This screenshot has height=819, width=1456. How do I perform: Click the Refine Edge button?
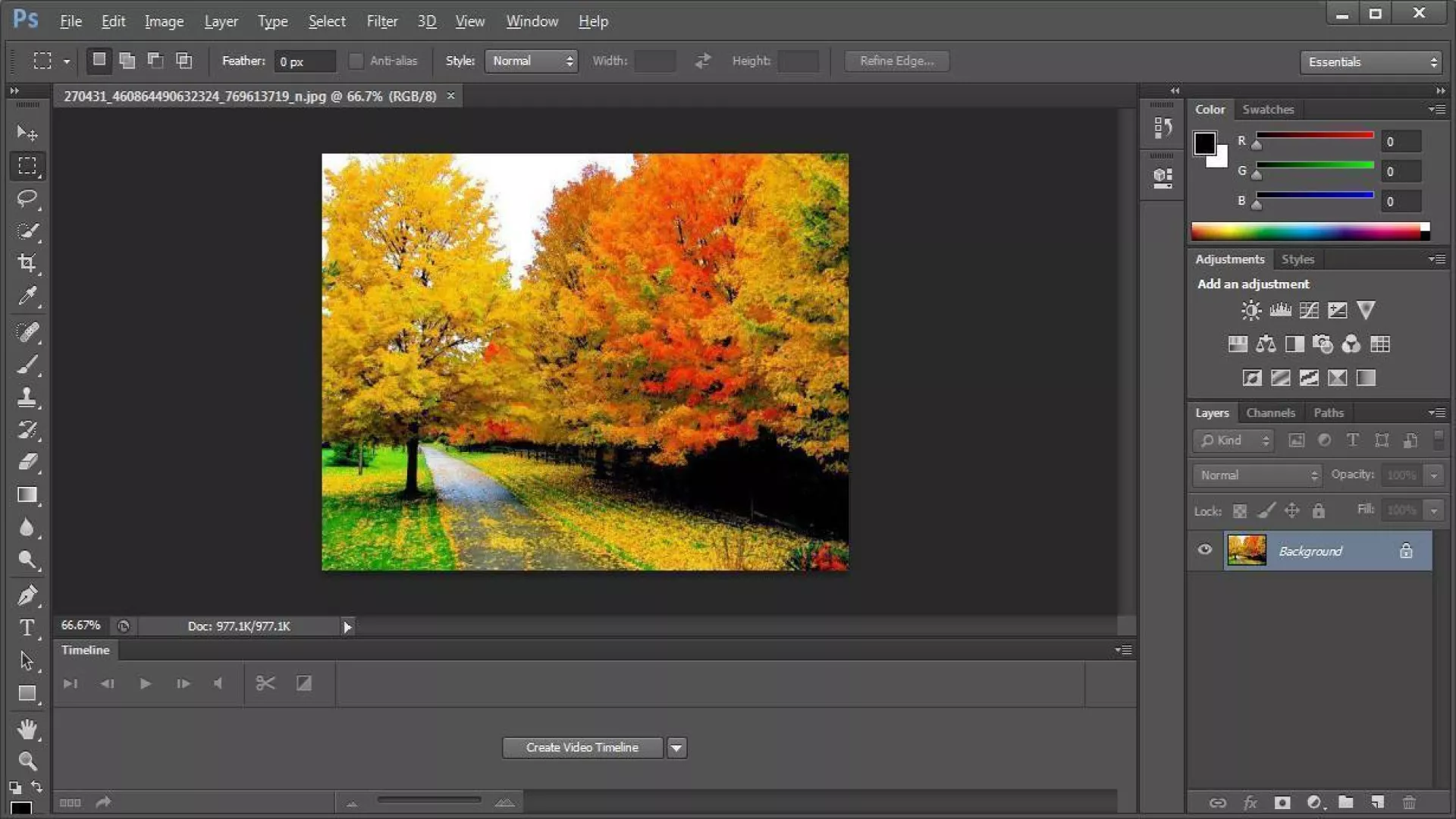click(896, 61)
